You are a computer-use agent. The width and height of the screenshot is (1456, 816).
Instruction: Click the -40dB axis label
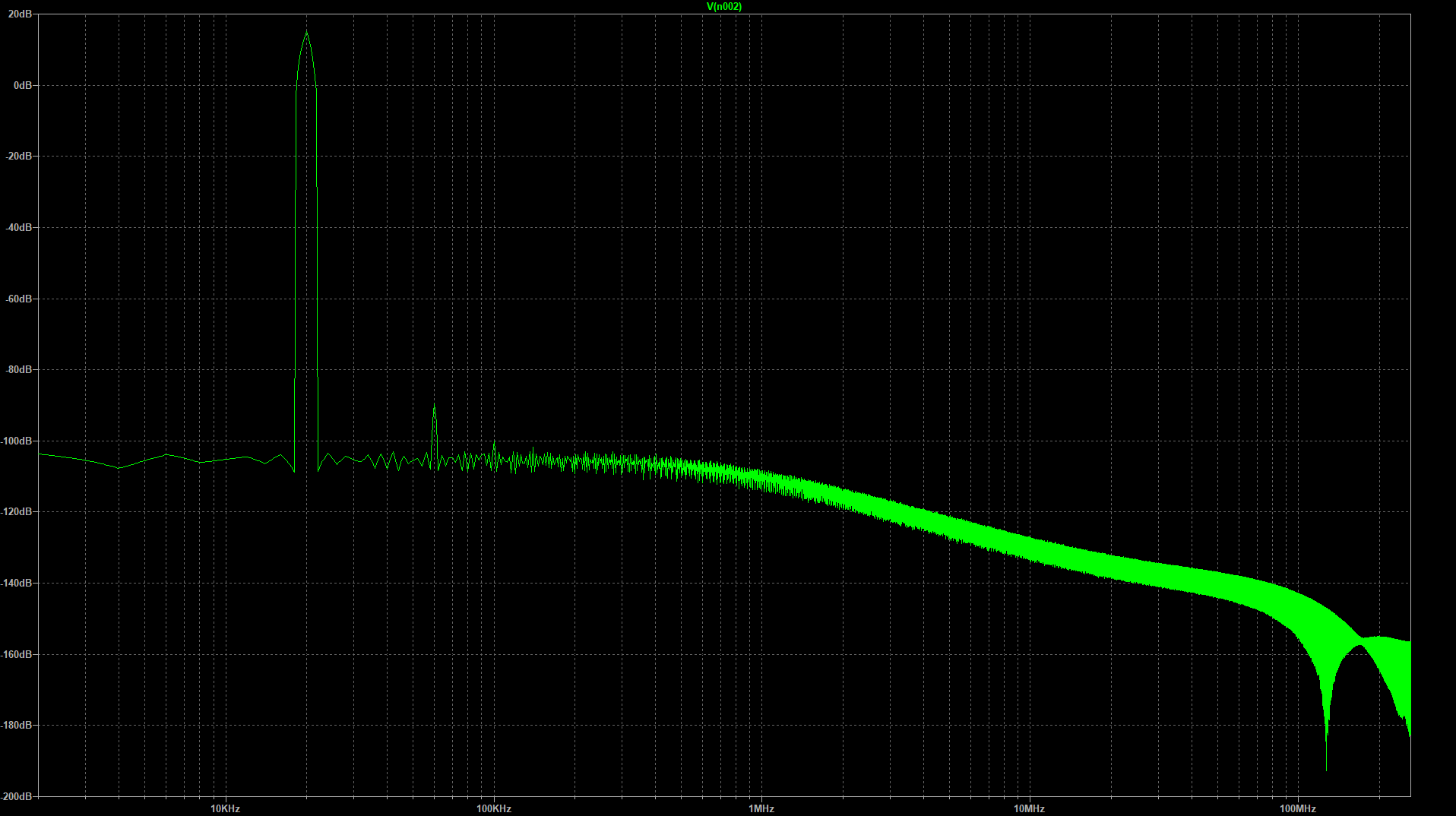coord(18,227)
